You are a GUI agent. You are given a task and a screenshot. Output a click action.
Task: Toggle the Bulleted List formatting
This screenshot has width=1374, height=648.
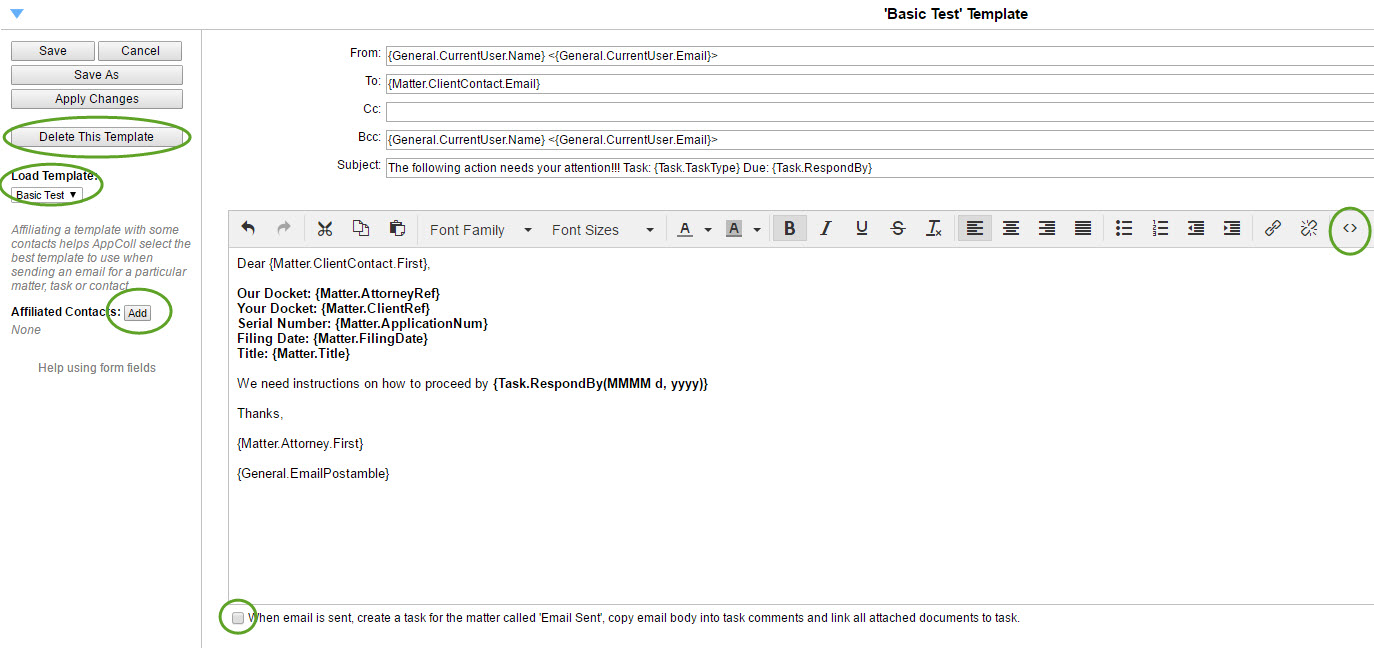(1124, 228)
